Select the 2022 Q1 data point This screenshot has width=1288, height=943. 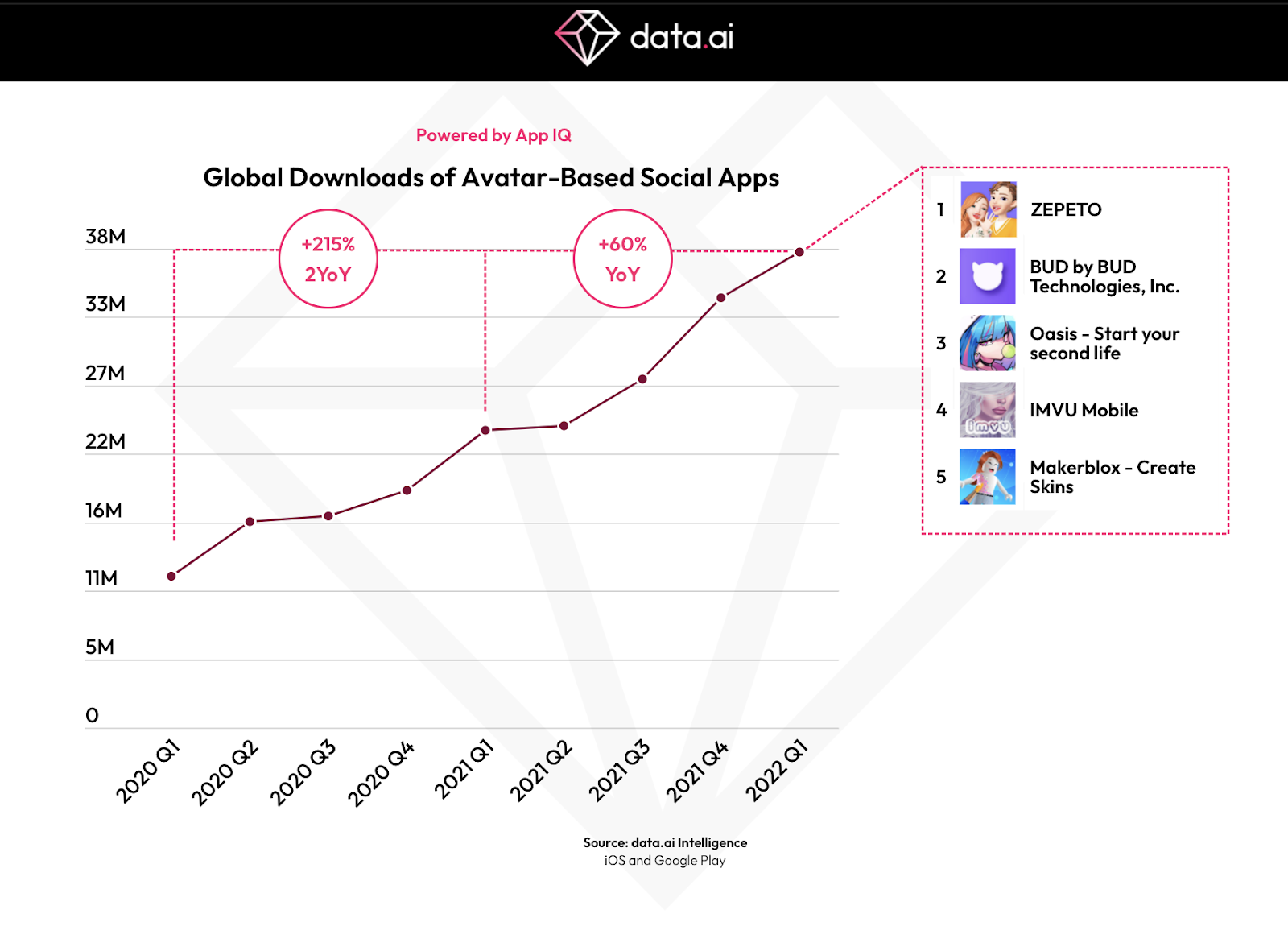point(799,252)
